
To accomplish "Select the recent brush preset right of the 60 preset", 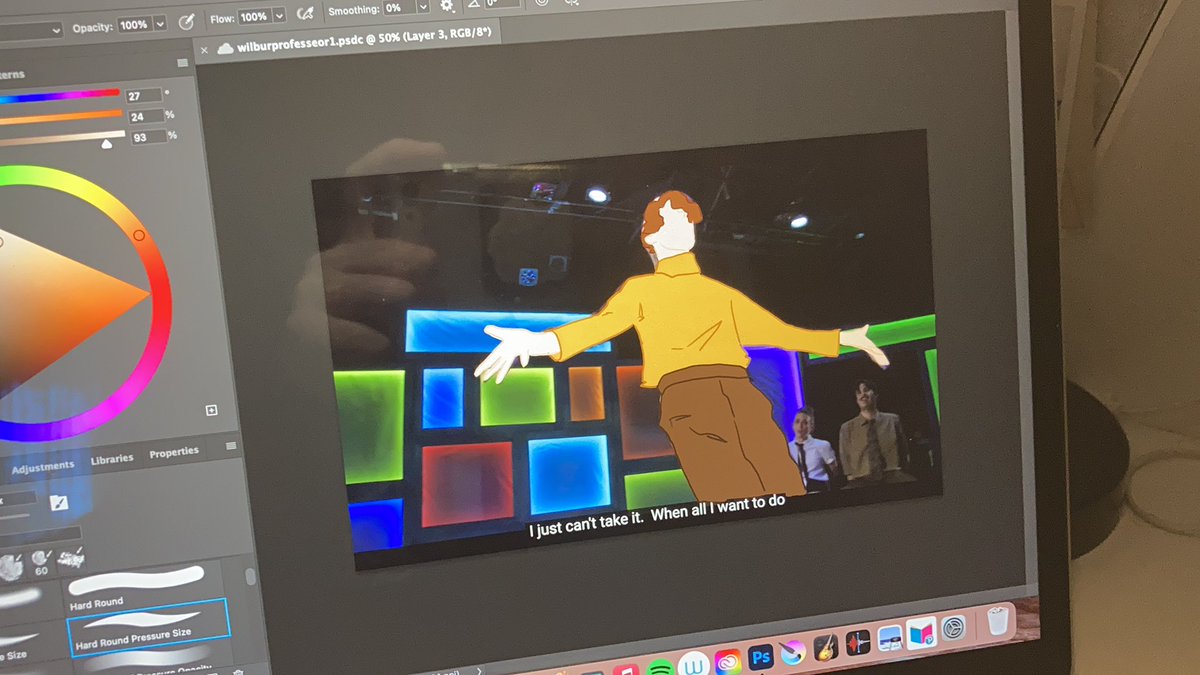I will [x=71, y=560].
